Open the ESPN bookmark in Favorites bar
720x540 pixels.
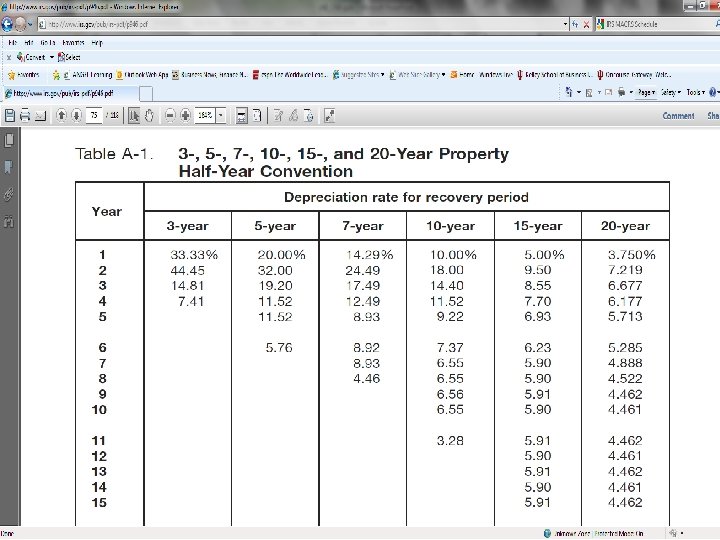(x=289, y=74)
